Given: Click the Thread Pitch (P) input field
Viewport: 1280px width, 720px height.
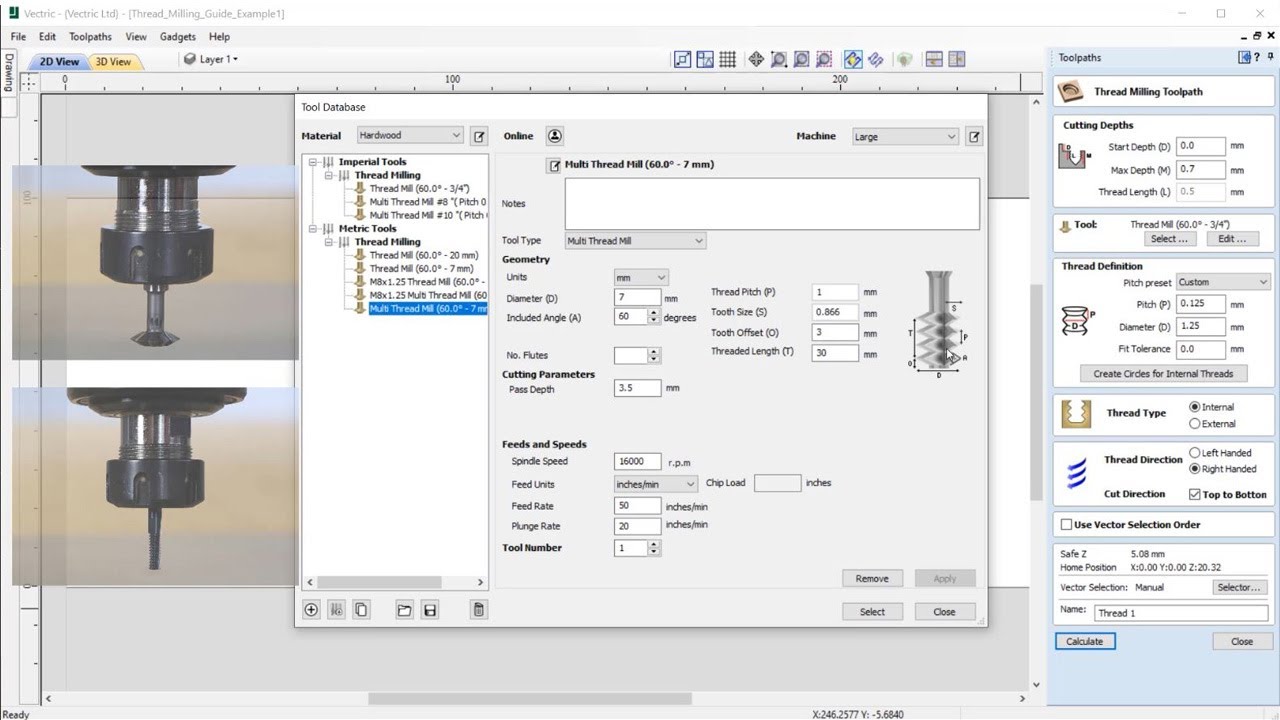Looking at the screenshot, I should (x=835, y=292).
